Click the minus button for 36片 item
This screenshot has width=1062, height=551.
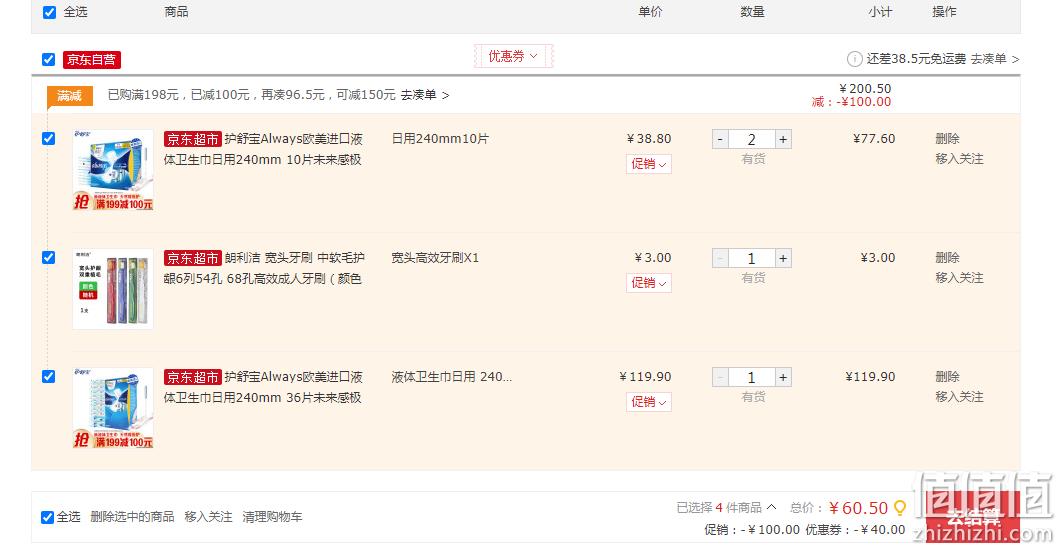coord(721,378)
